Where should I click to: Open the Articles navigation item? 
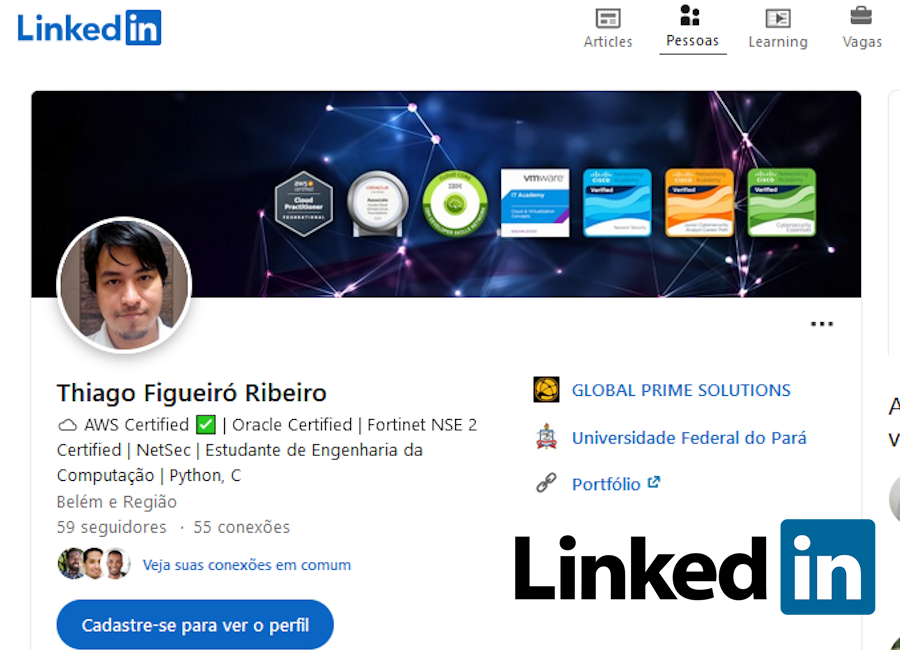point(608,29)
